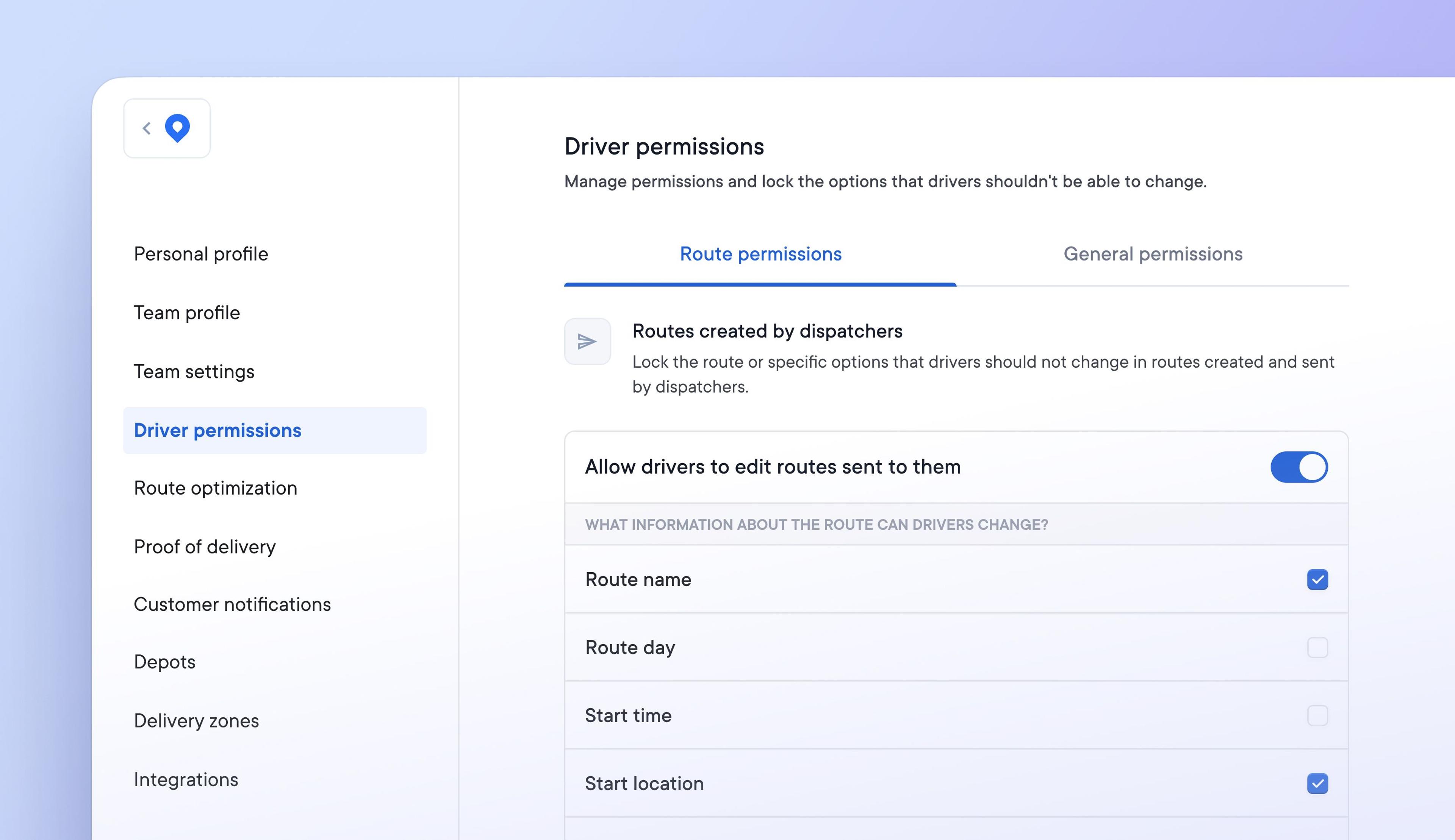Click the blue location pin logo
The height and width of the screenshot is (840, 1455).
(x=177, y=128)
